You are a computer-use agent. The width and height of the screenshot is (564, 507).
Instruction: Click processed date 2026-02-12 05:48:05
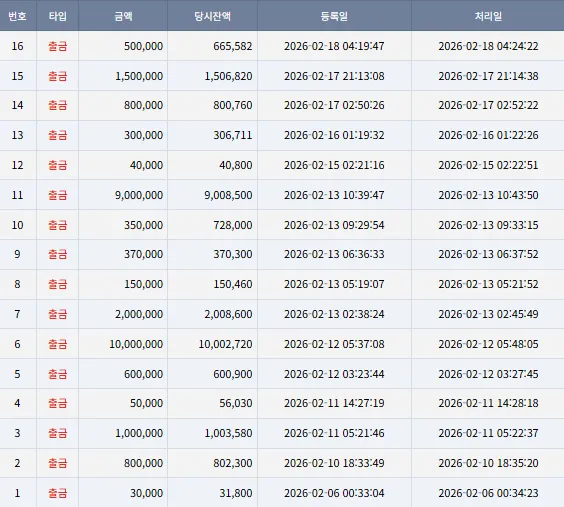coord(488,344)
